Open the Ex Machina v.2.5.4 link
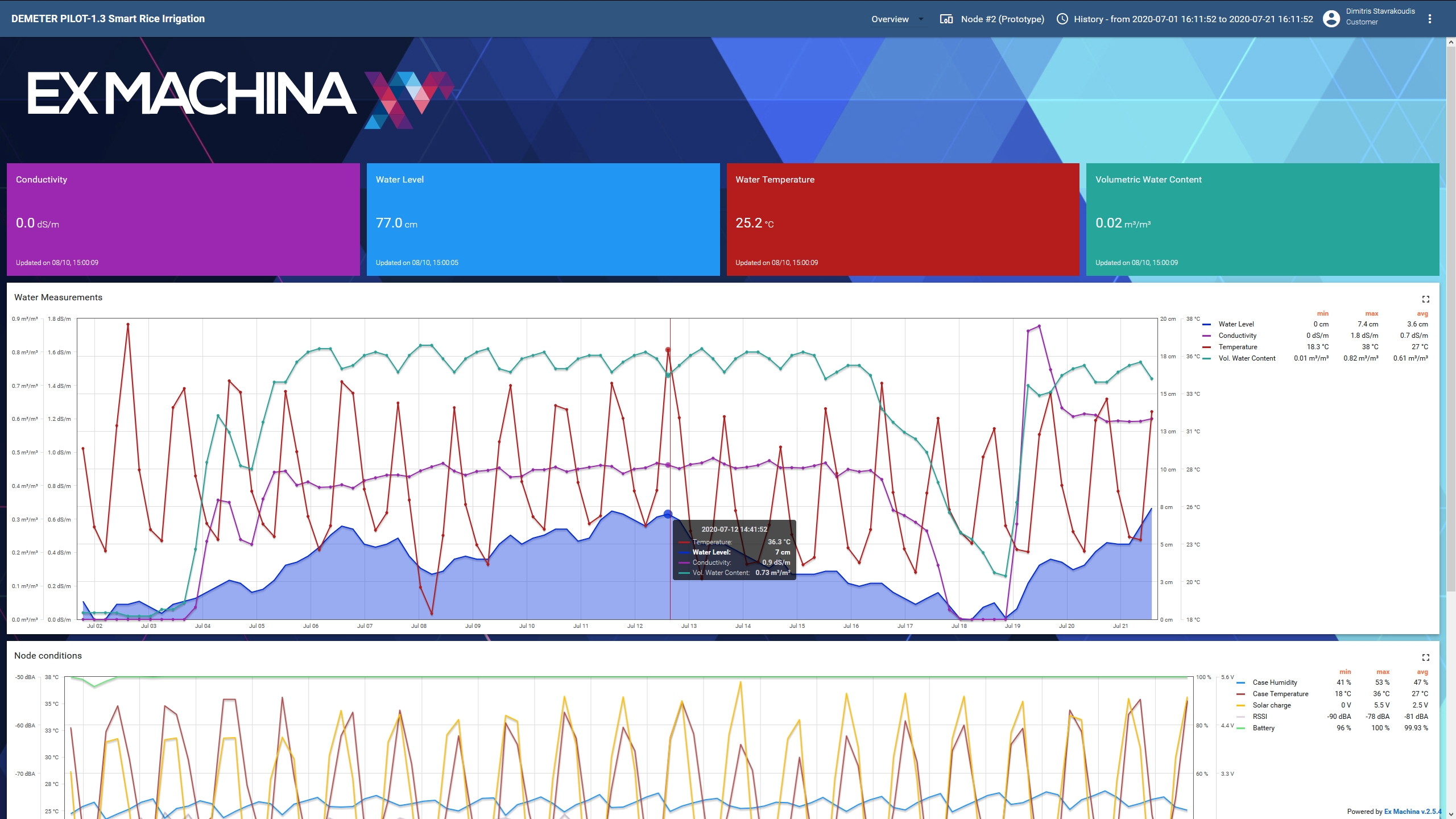 click(x=1413, y=812)
